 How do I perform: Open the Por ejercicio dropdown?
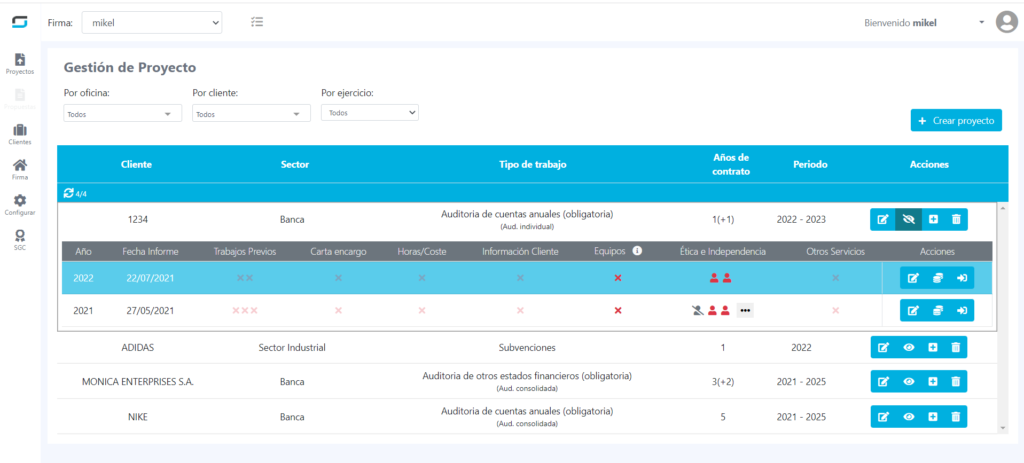coord(370,112)
